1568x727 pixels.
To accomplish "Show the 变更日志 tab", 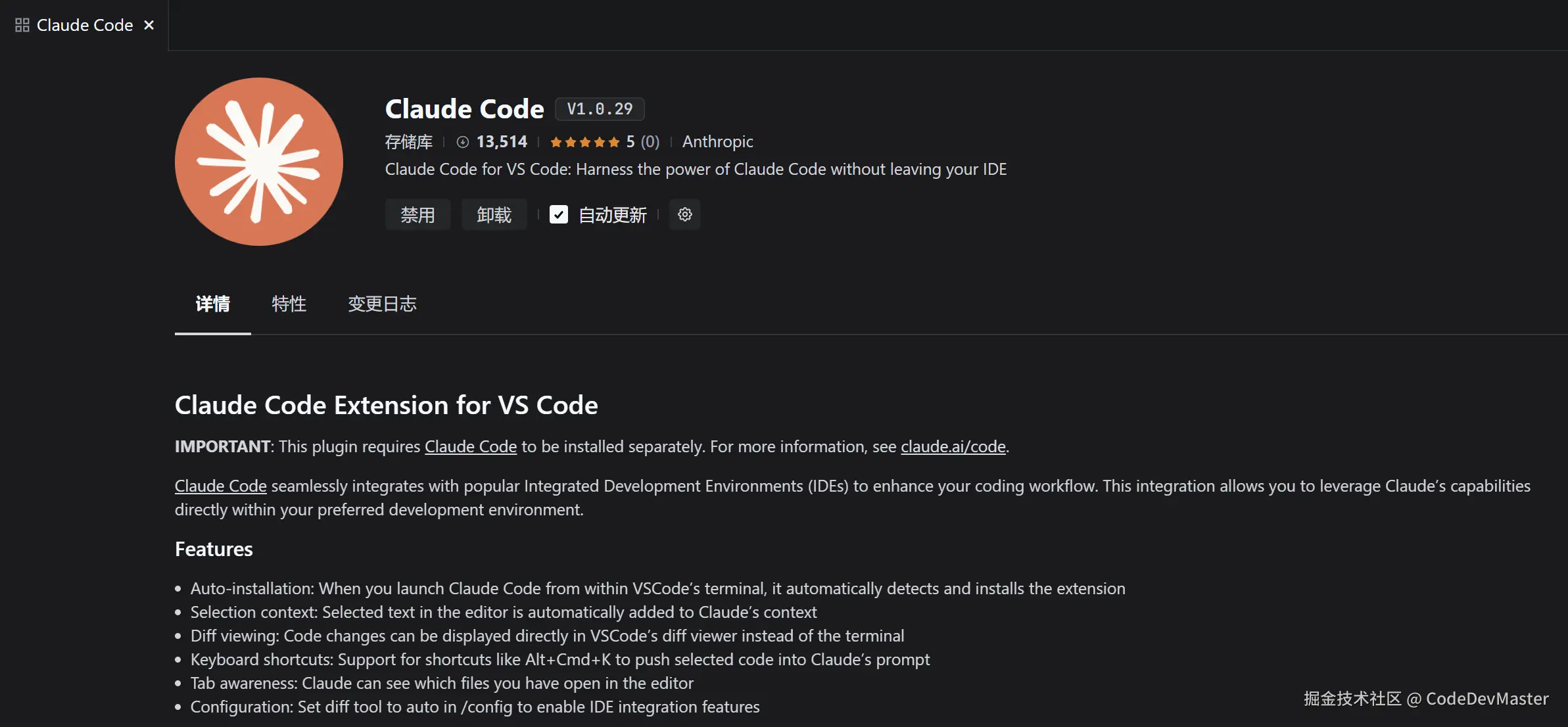I will [x=382, y=304].
